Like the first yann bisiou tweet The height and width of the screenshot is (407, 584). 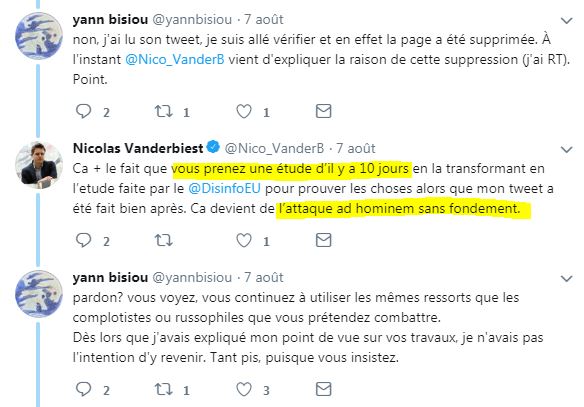(244, 111)
